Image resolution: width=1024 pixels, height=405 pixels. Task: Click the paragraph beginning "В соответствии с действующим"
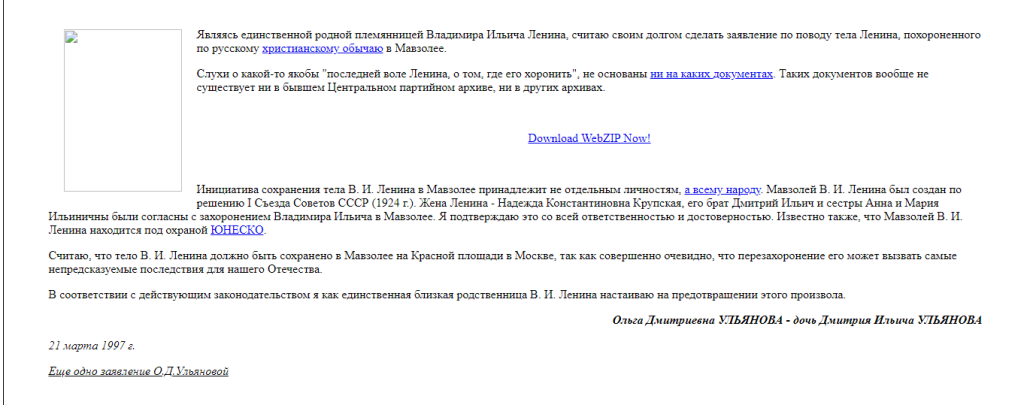pyautogui.click(x=446, y=294)
